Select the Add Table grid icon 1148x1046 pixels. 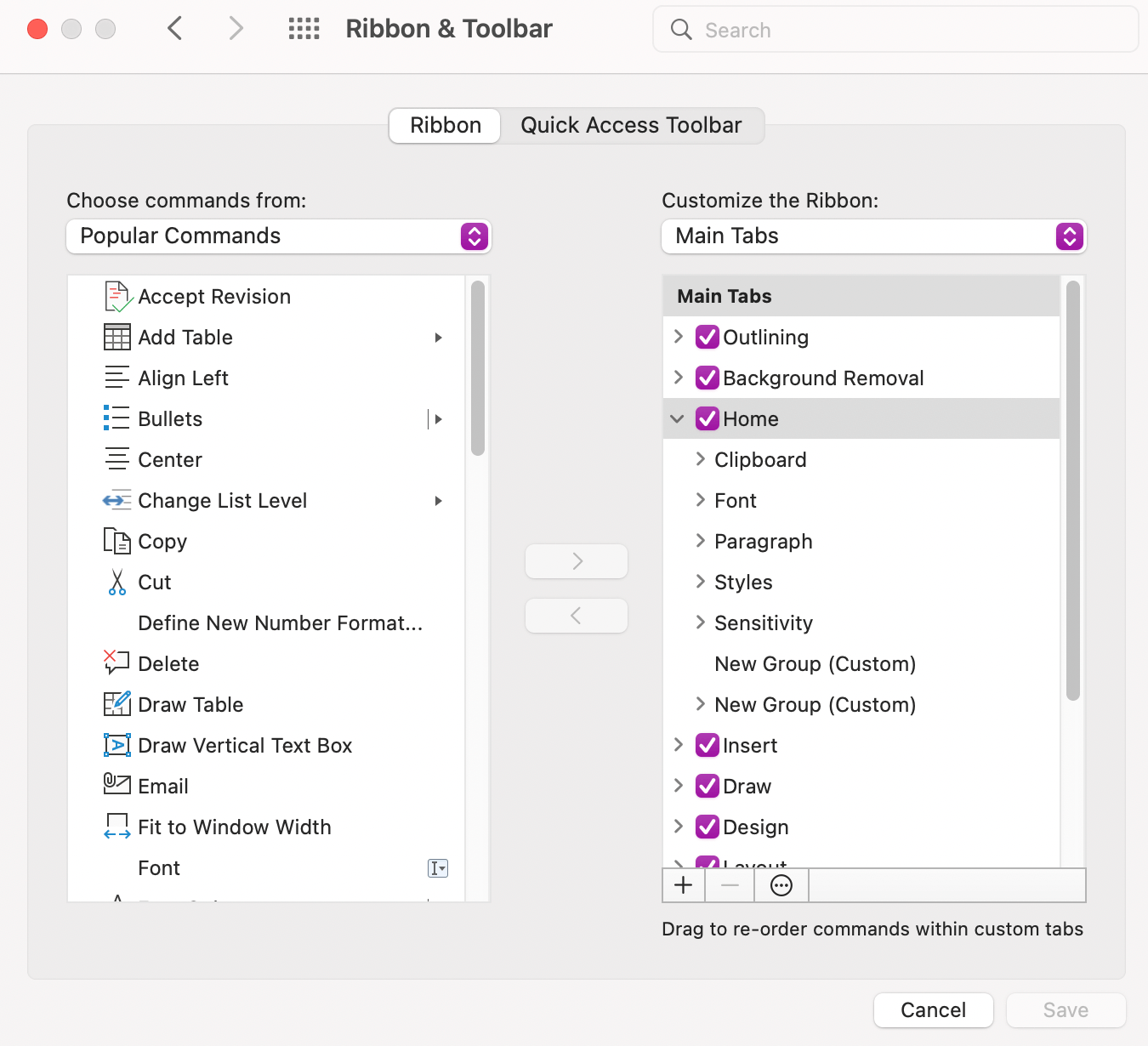[117, 338]
